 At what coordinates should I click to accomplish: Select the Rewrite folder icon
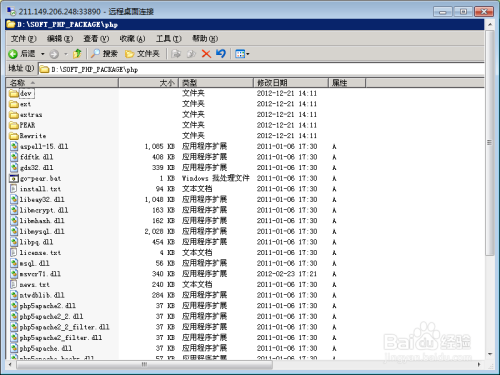(x=14, y=136)
